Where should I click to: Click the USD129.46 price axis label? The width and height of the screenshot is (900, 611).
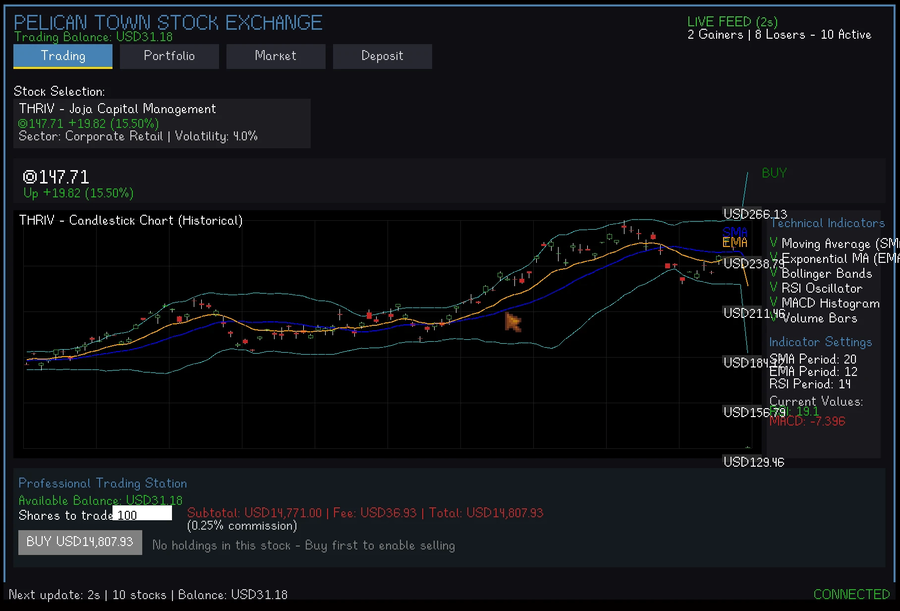click(x=754, y=462)
